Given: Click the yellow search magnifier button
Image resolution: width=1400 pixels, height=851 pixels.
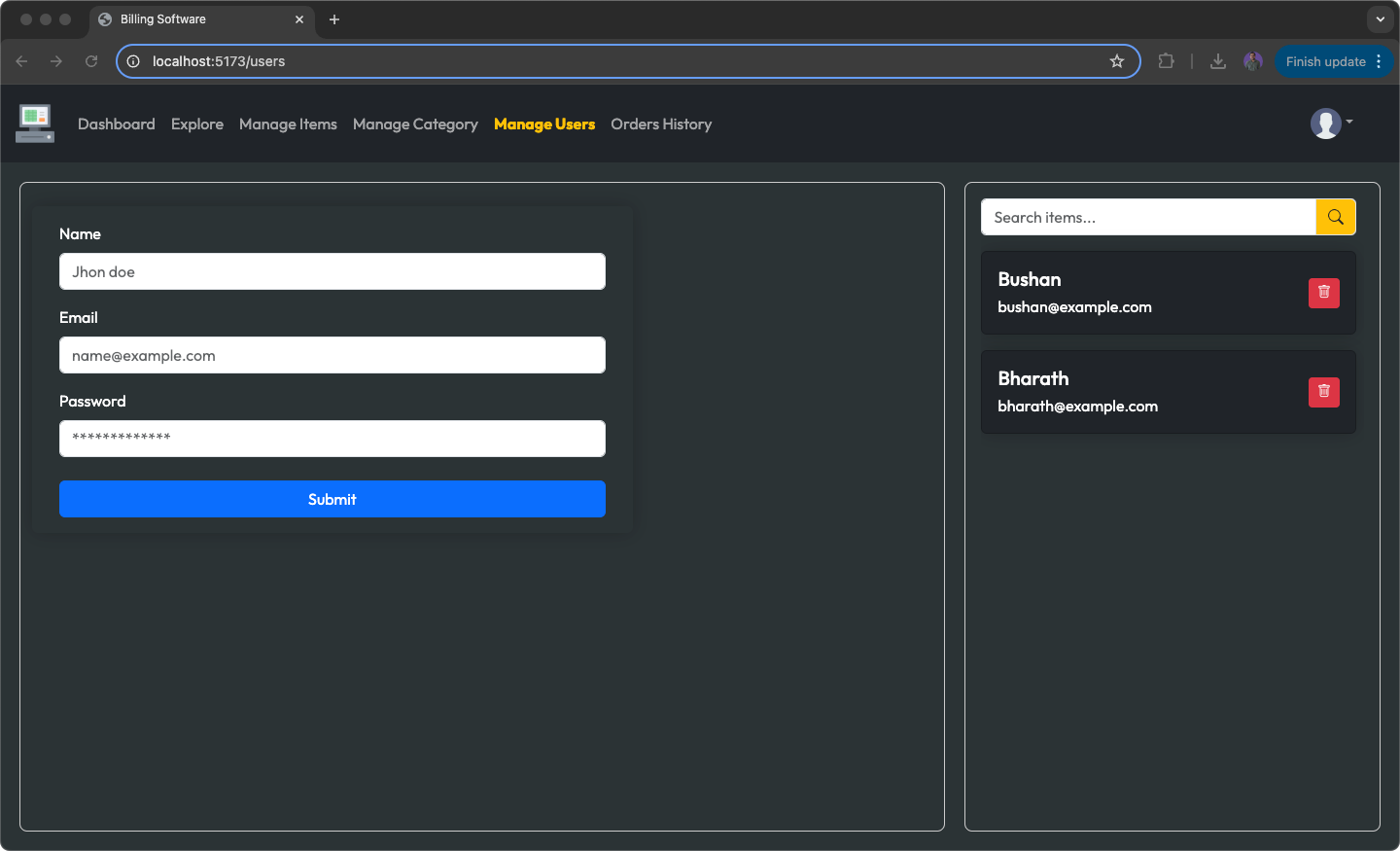Looking at the screenshot, I should coord(1335,217).
